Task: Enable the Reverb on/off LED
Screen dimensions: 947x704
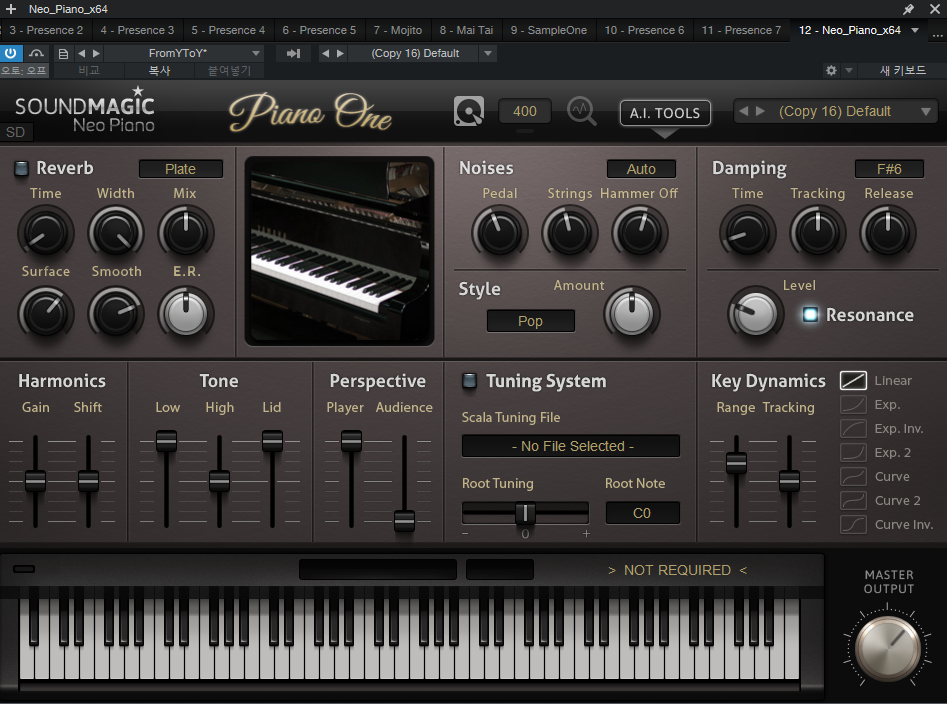Action: pos(21,168)
